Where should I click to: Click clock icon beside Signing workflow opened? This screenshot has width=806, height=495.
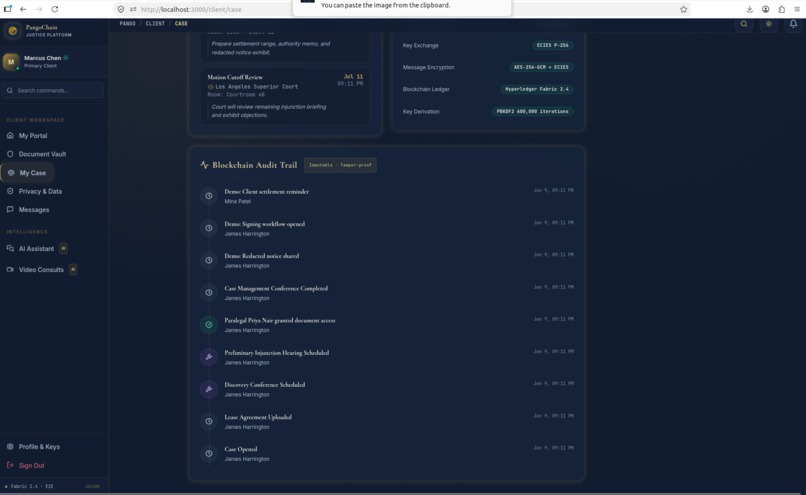click(209, 228)
